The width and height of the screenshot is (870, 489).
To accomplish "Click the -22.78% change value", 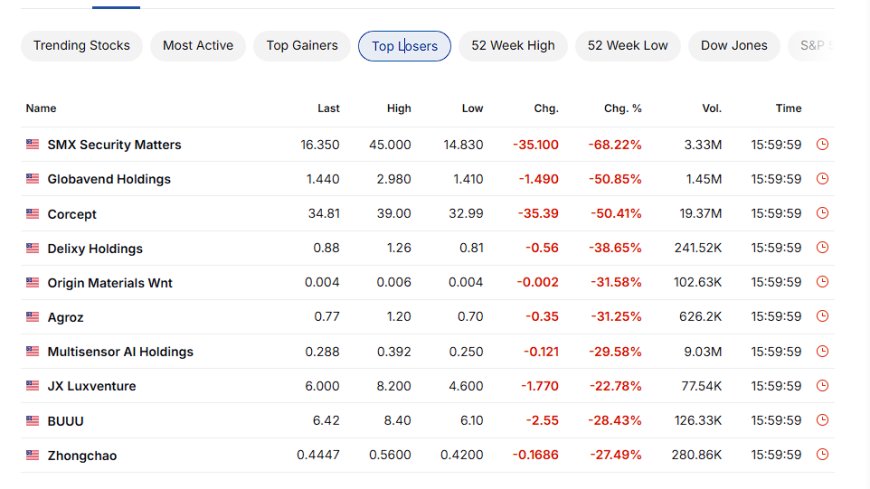I will click(615, 386).
